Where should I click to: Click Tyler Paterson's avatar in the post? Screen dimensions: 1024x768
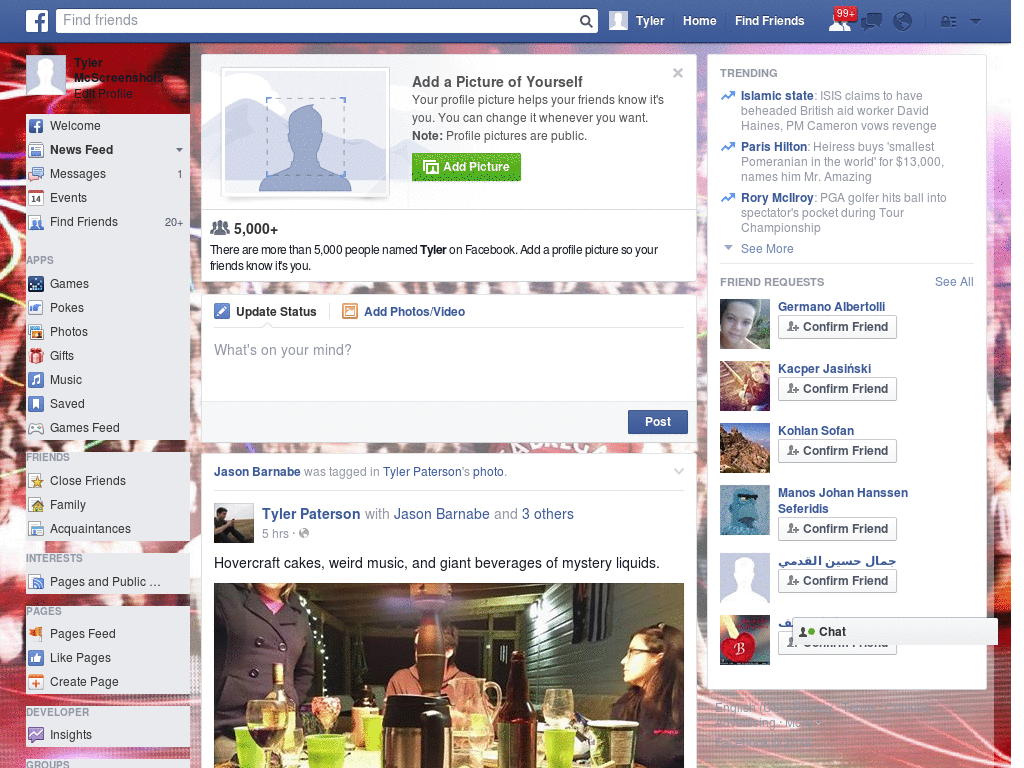234,523
